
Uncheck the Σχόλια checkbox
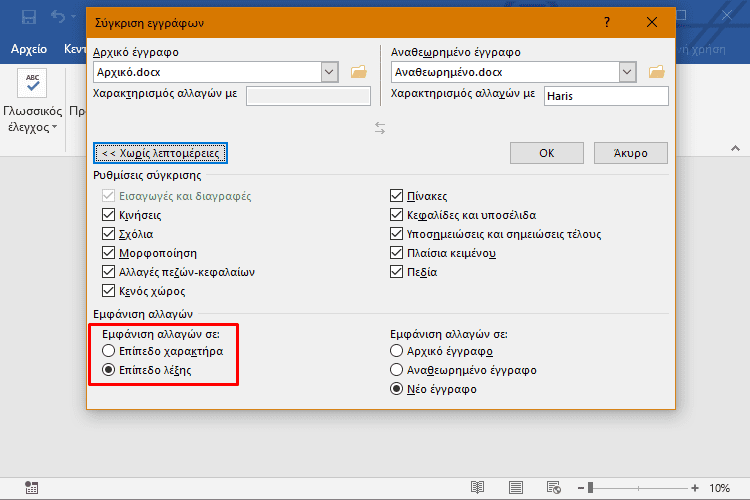click(109, 234)
